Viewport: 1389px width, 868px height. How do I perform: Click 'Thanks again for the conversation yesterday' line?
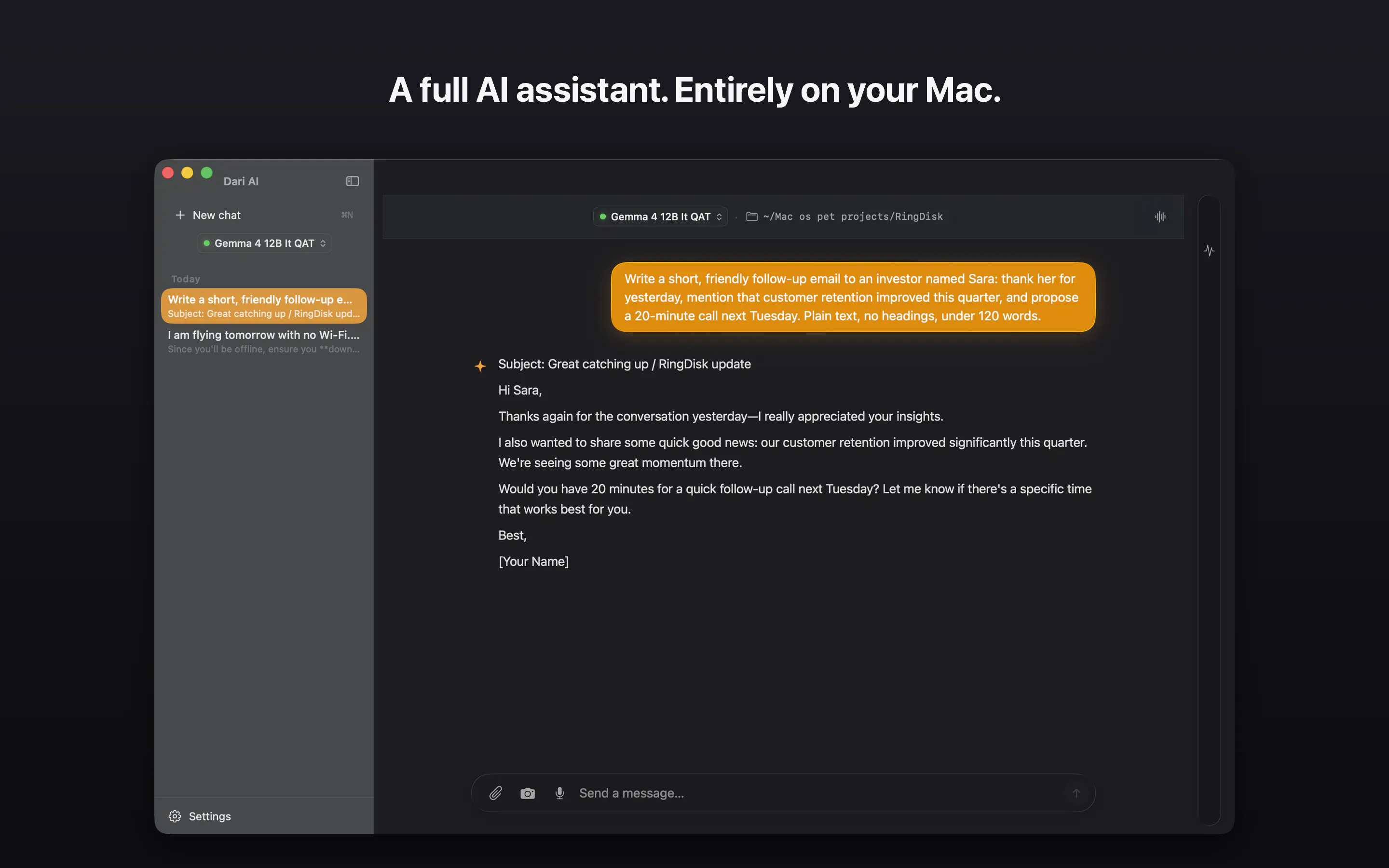tap(721, 416)
